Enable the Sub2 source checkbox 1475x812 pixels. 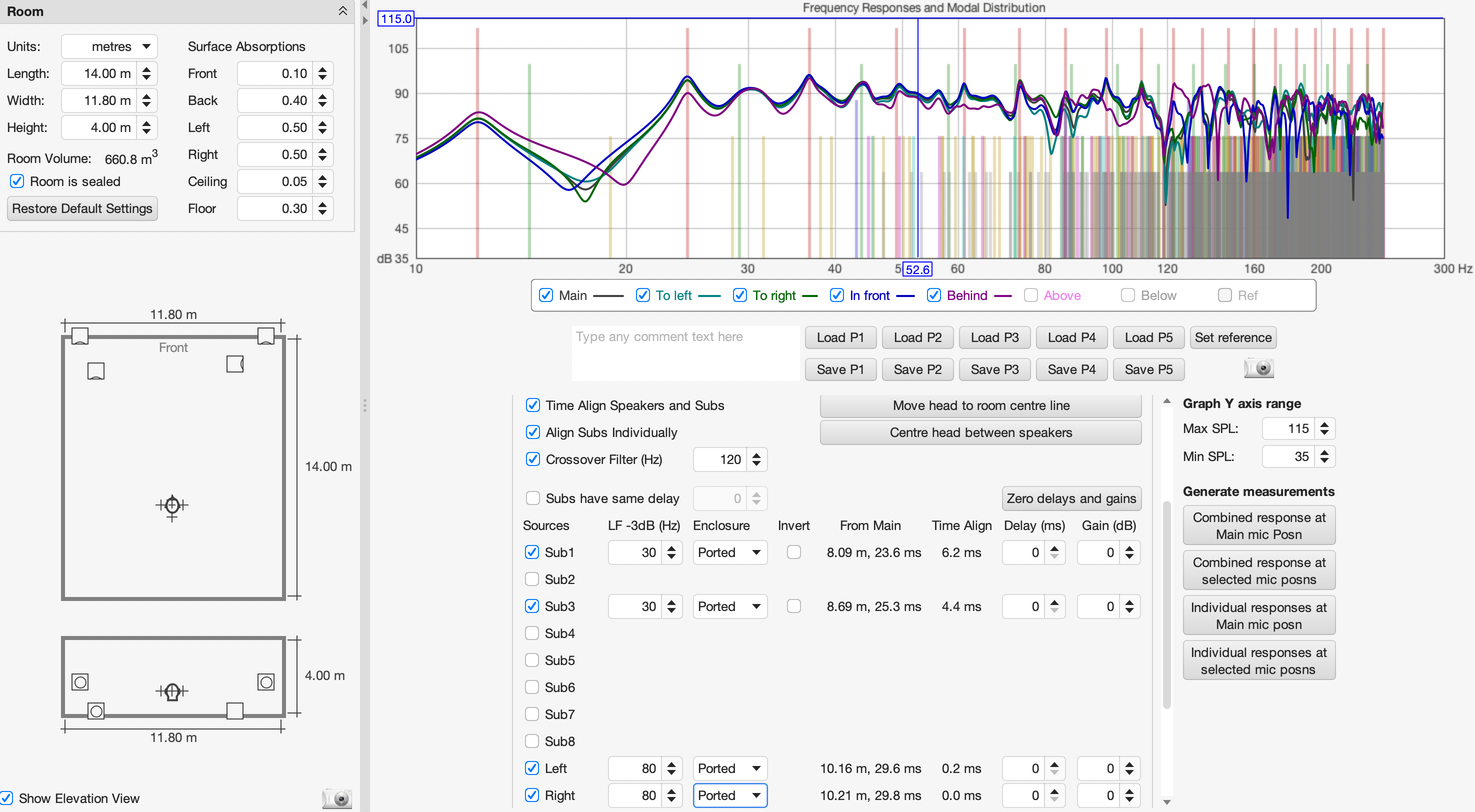[532, 579]
